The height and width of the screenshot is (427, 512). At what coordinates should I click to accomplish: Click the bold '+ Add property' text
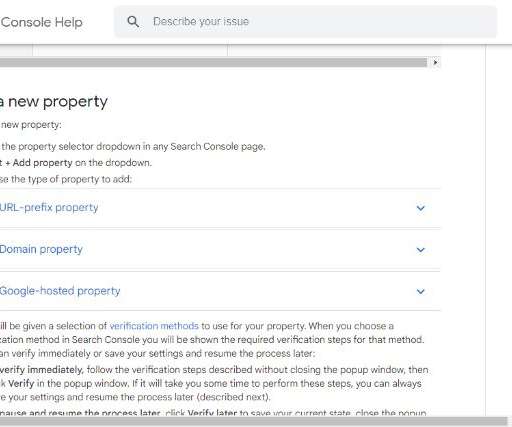39,163
